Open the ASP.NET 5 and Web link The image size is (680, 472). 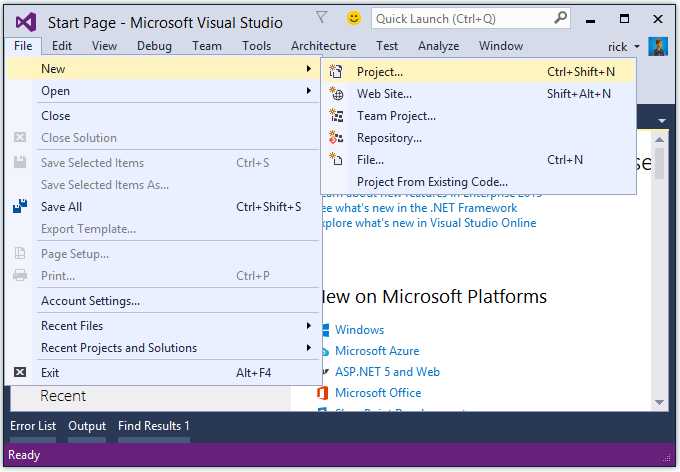(x=387, y=372)
